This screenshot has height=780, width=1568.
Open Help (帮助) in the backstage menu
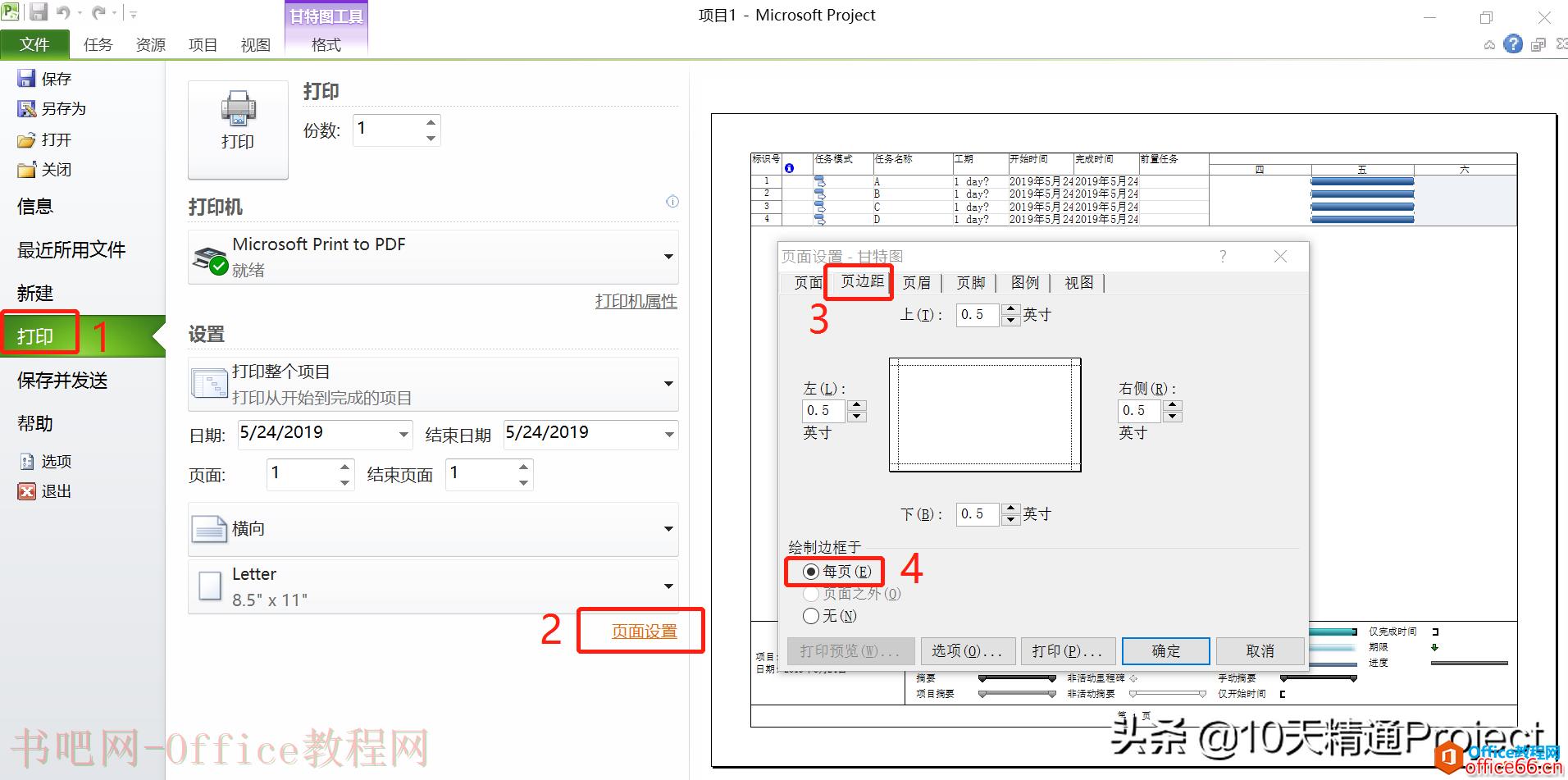point(35,424)
